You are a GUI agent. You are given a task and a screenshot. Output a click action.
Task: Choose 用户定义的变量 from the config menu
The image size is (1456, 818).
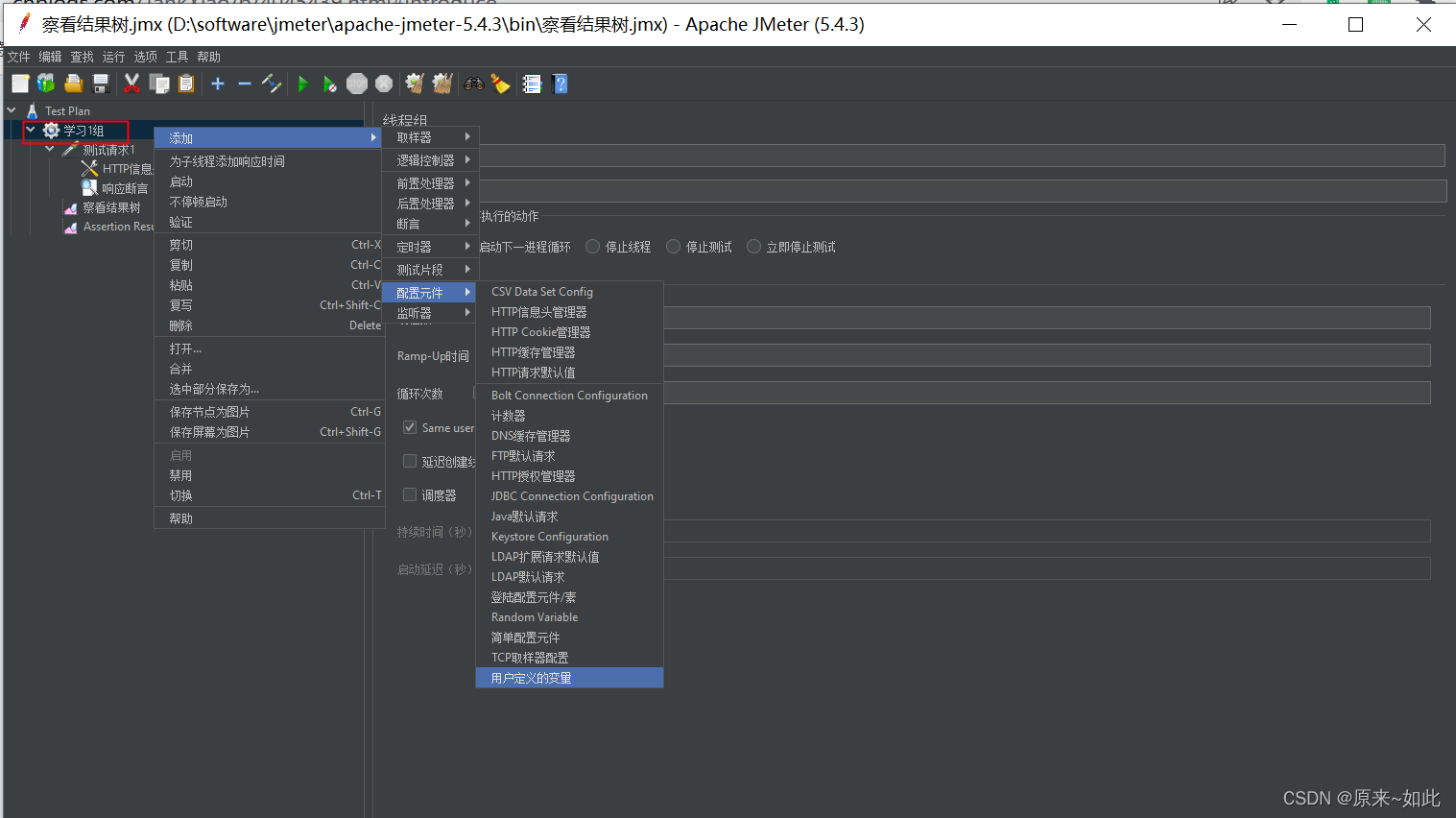[x=569, y=678]
